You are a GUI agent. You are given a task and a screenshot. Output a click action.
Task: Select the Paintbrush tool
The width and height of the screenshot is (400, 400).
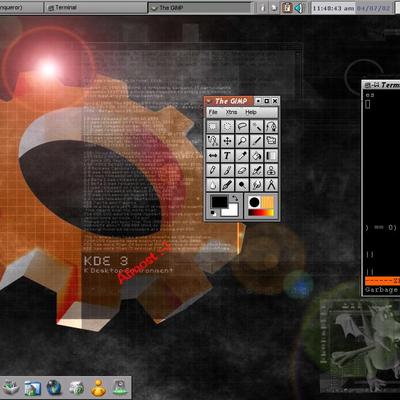227,170
